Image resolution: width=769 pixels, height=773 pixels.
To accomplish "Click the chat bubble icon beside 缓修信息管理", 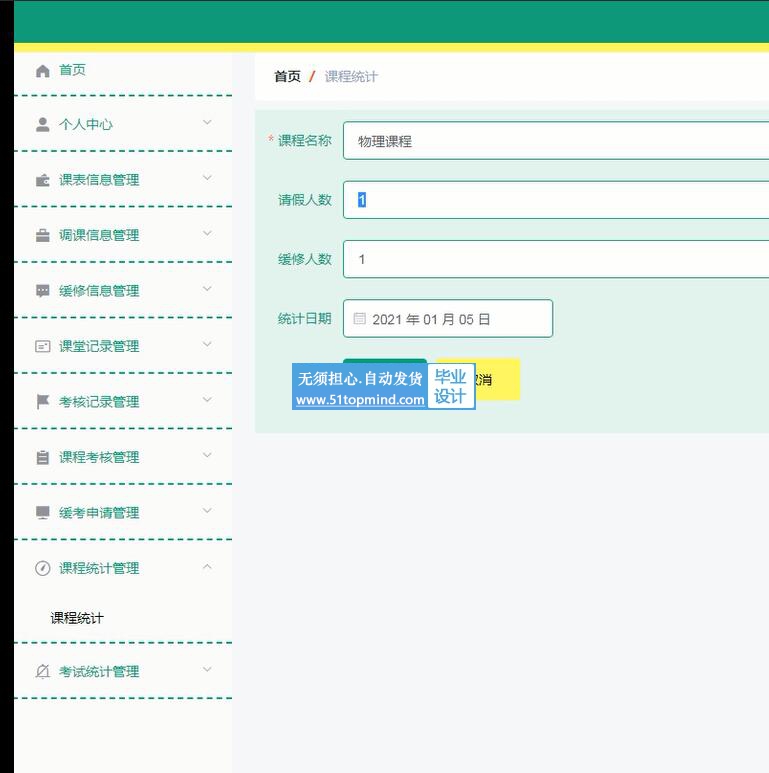I will (x=42, y=291).
